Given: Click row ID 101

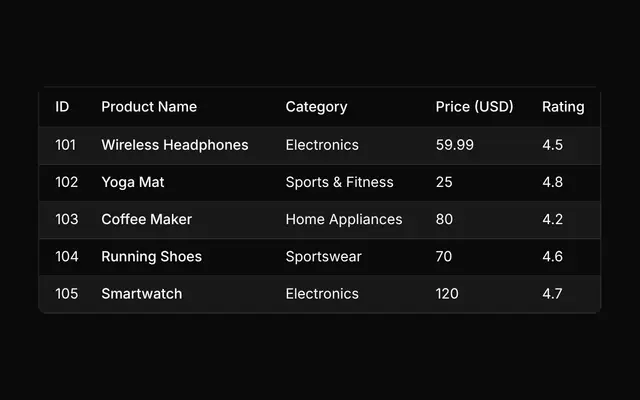Looking at the screenshot, I should coord(66,145).
